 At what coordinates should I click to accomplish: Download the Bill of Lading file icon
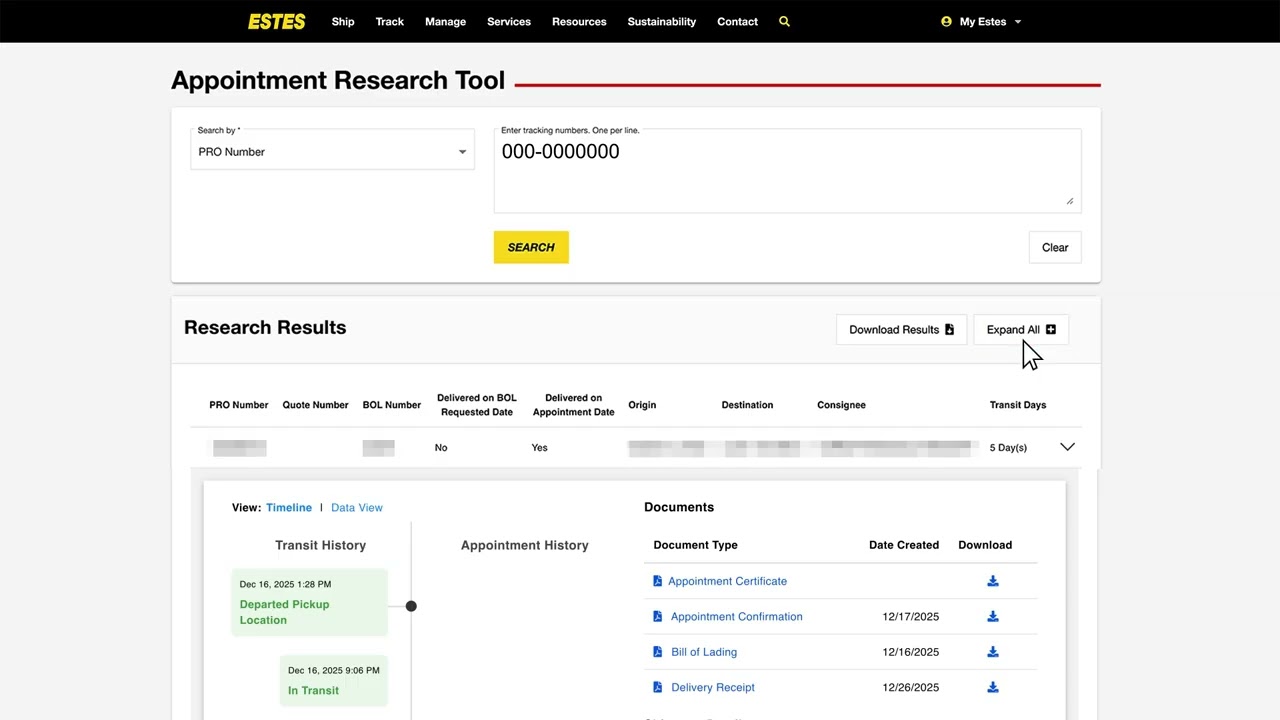[x=993, y=652]
